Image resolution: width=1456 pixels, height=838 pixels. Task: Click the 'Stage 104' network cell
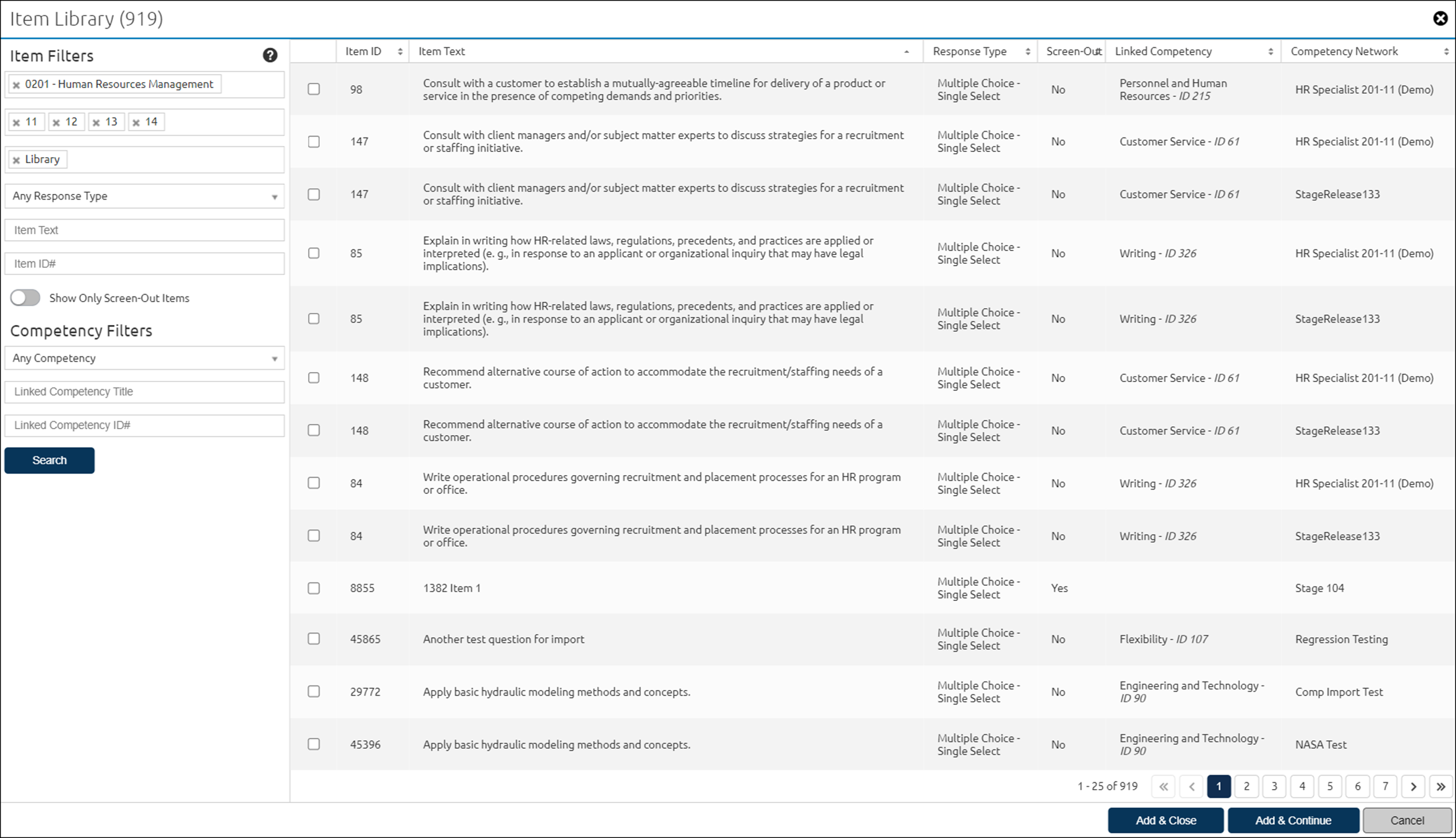[1319, 588]
